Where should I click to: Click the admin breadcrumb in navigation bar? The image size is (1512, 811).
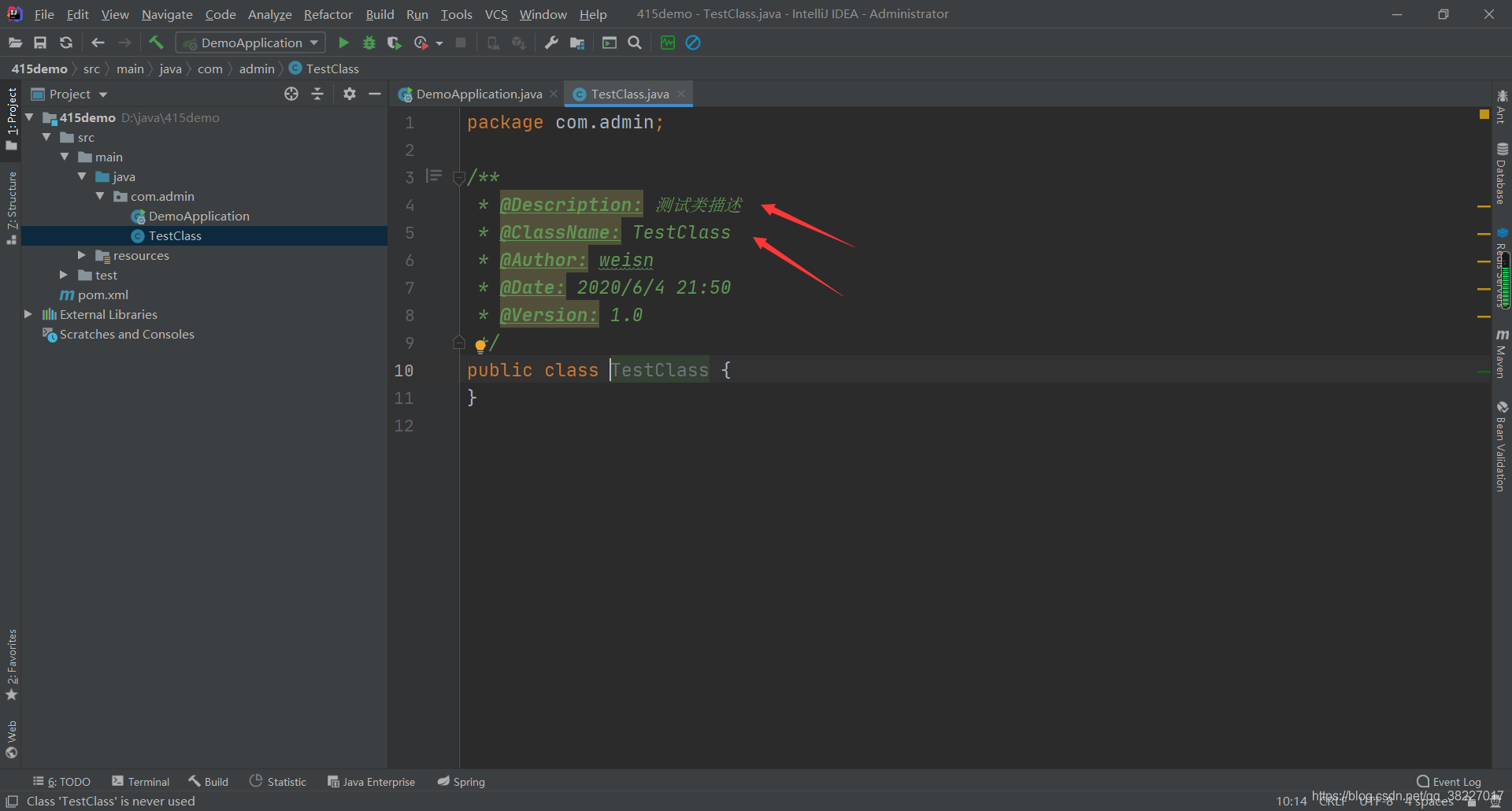coord(257,69)
